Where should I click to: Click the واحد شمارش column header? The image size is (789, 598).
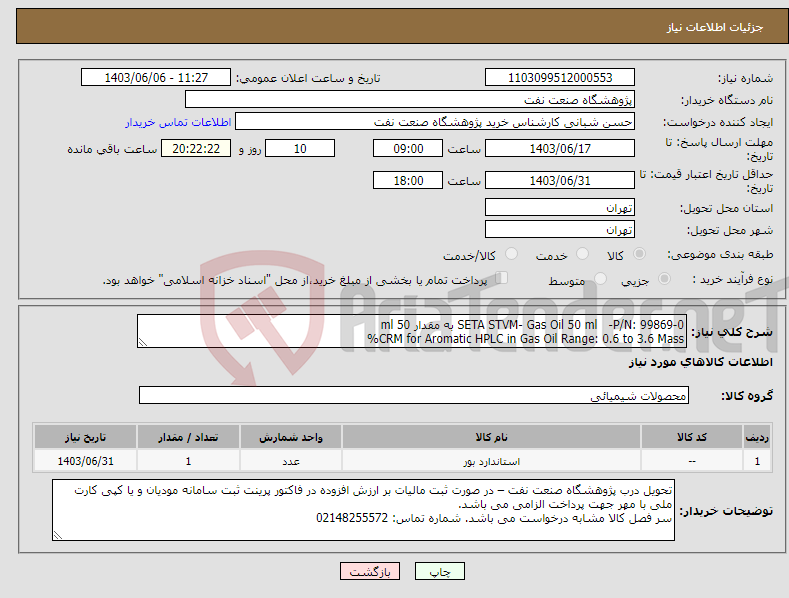[291, 437]
